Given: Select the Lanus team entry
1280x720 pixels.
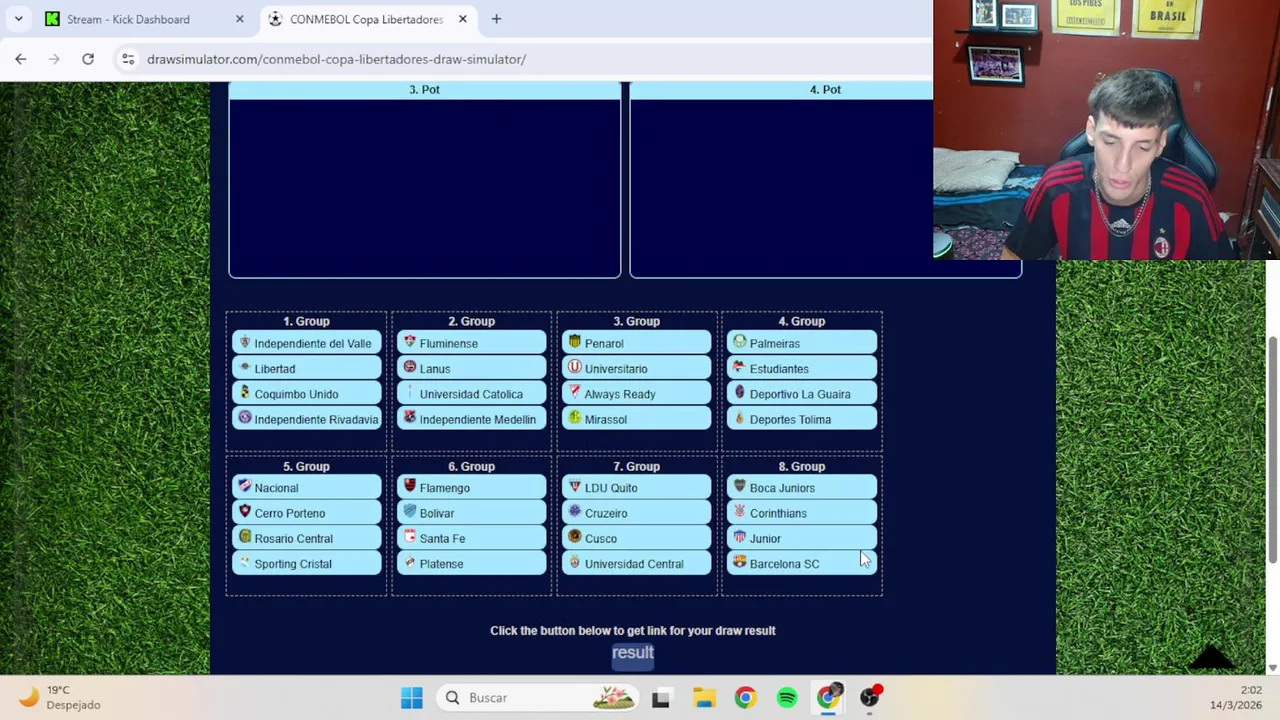Looking at the screenshot, I should point(472,368).
